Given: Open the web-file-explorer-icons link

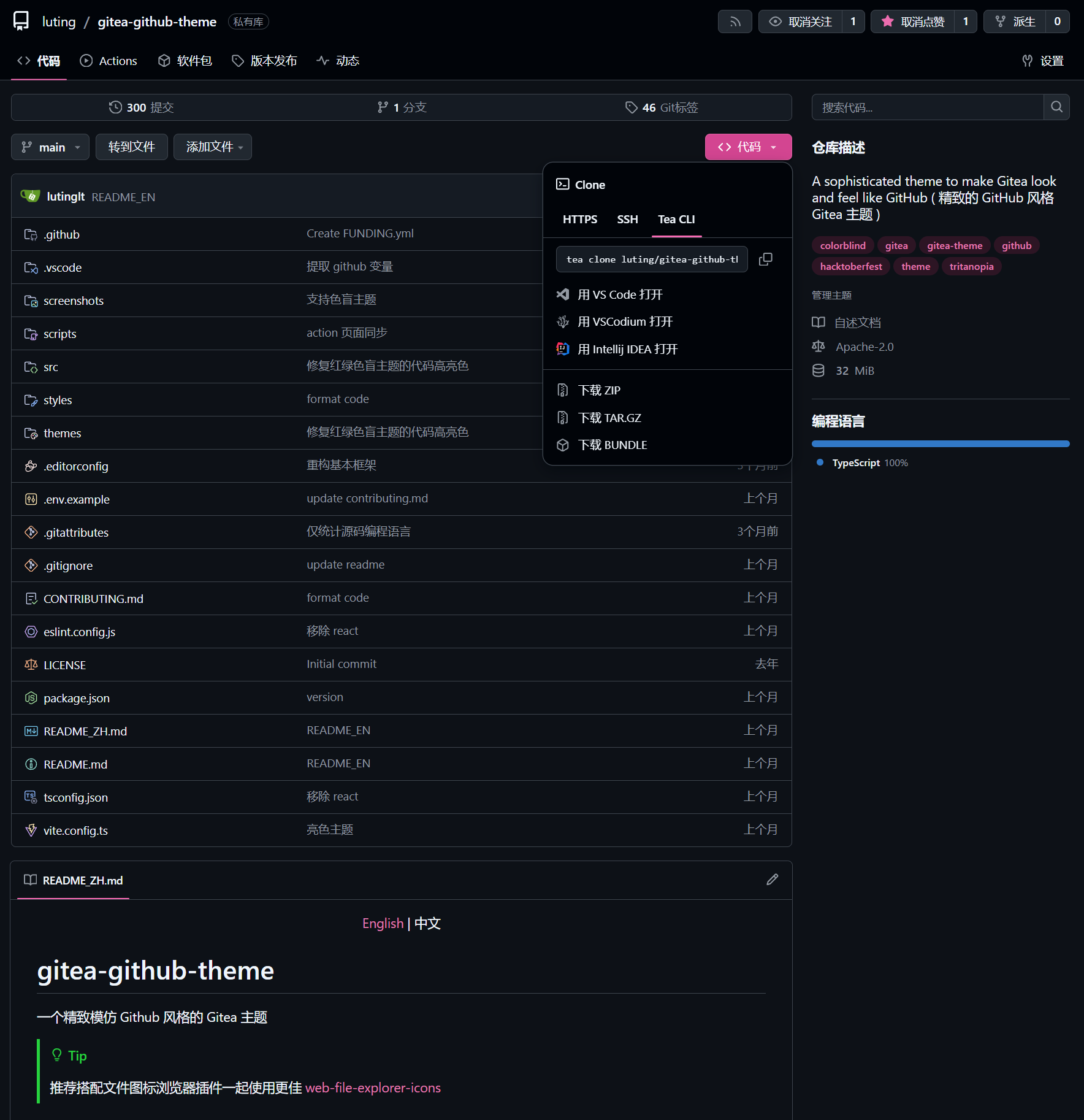Looking at the screenshot, I should pos(373,1087).
